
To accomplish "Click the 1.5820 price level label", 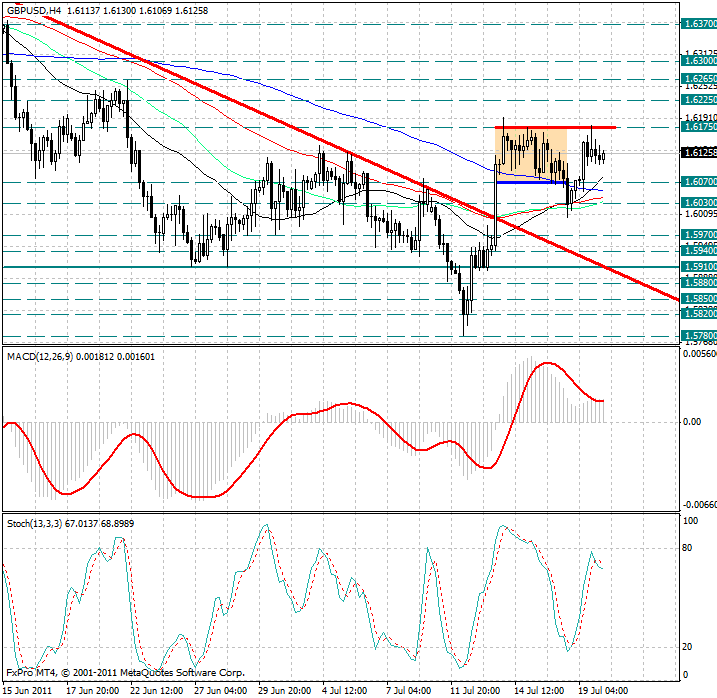I will [699, 313].
